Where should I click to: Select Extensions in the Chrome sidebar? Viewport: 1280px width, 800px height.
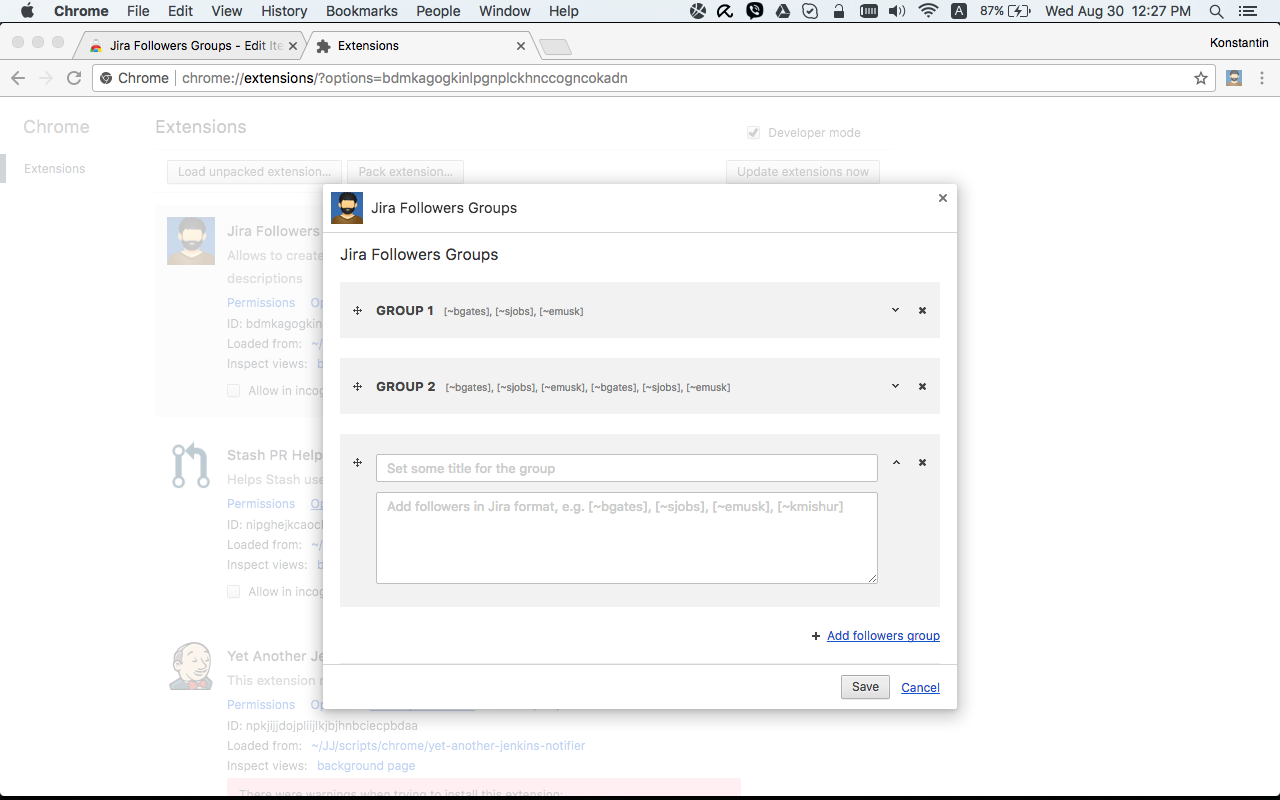pyautogui.click(x=55, y=169)
